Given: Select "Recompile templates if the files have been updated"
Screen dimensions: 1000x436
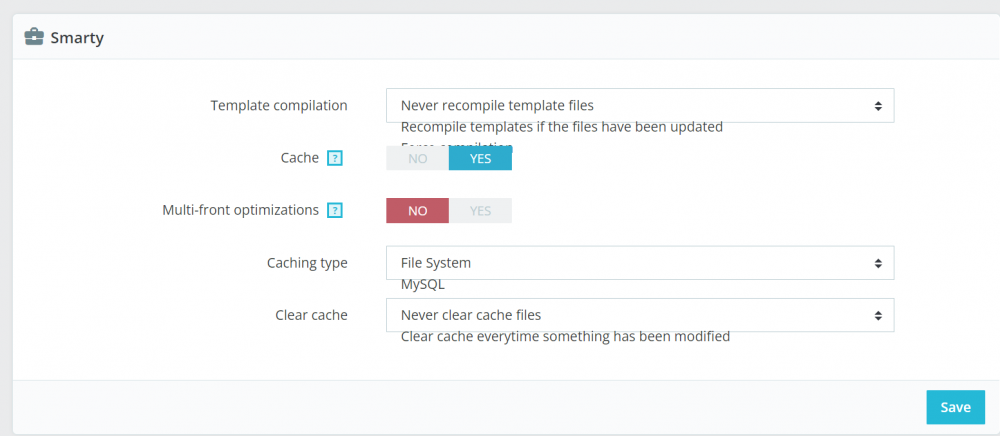Looking at the screenshot, I should tap(561, 127).
